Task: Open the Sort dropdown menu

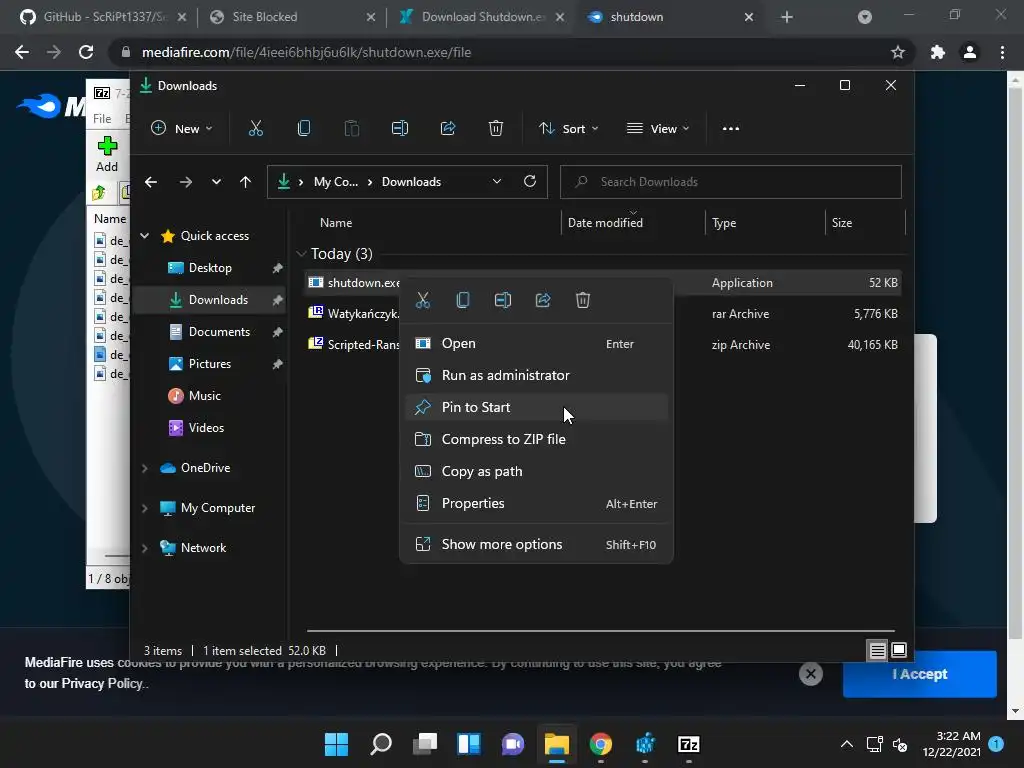Action: tap(568, 129)
